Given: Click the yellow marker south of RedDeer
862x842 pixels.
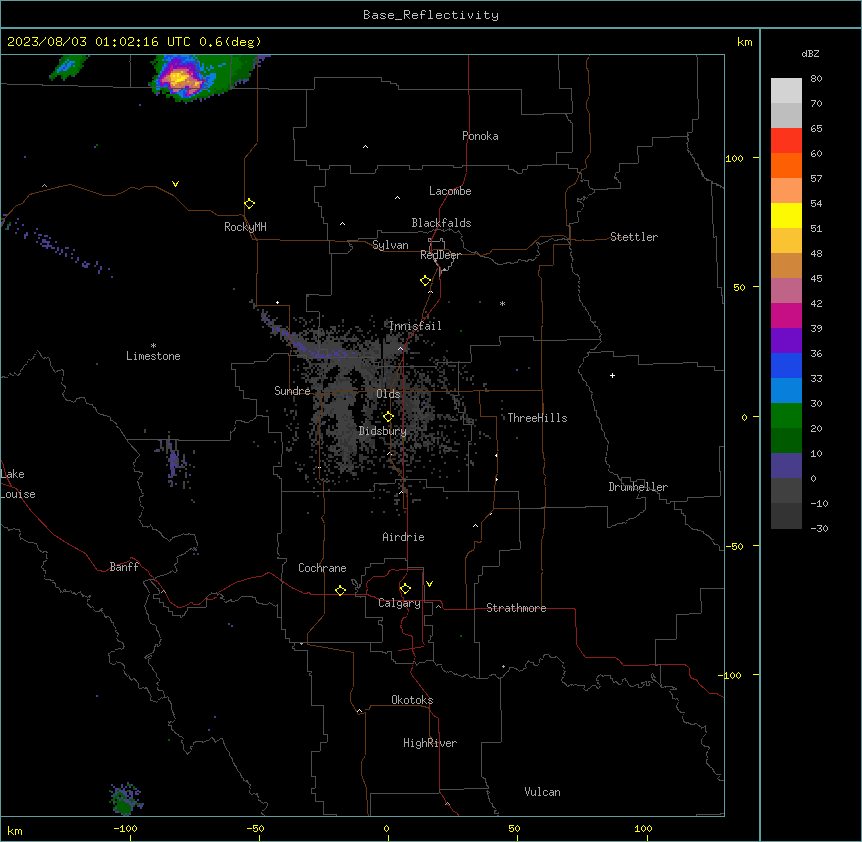Looking at the screenshot, I should [426, 281].
